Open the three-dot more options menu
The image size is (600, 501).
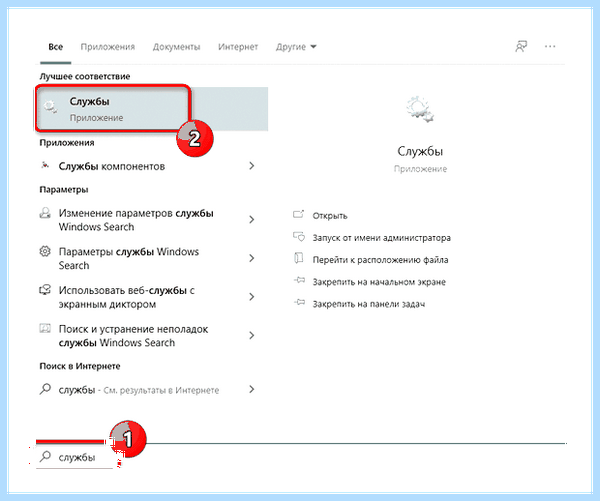(x=550, y=47)
